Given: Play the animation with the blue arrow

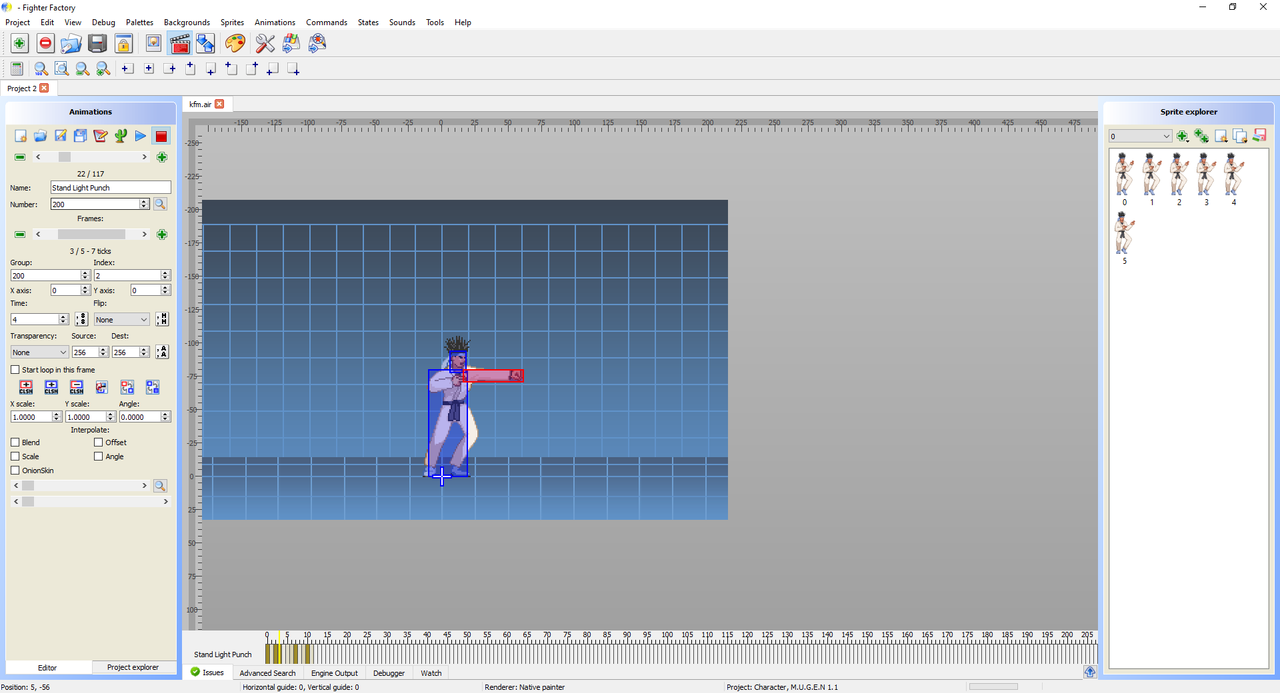Looking at the screenshot, I should pyautogui.click(x=140, y=136).
